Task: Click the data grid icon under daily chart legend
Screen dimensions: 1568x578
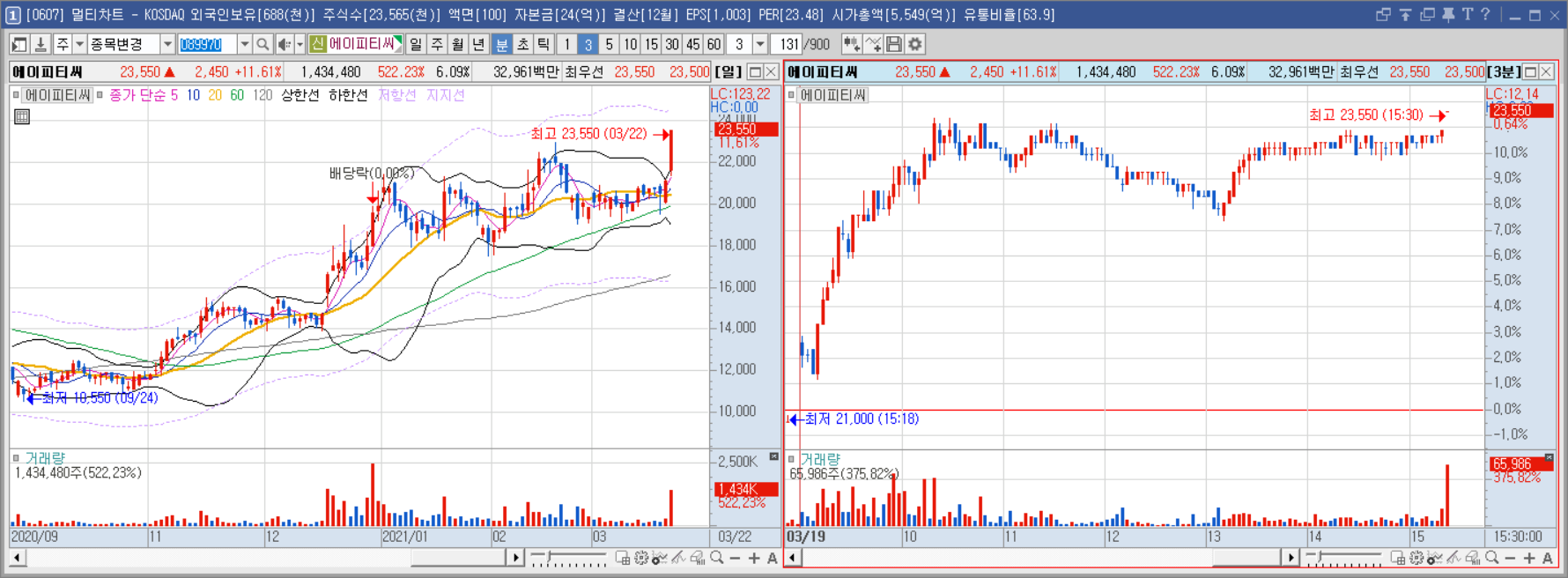Action: pyautogui.click(x=22, y=116)
